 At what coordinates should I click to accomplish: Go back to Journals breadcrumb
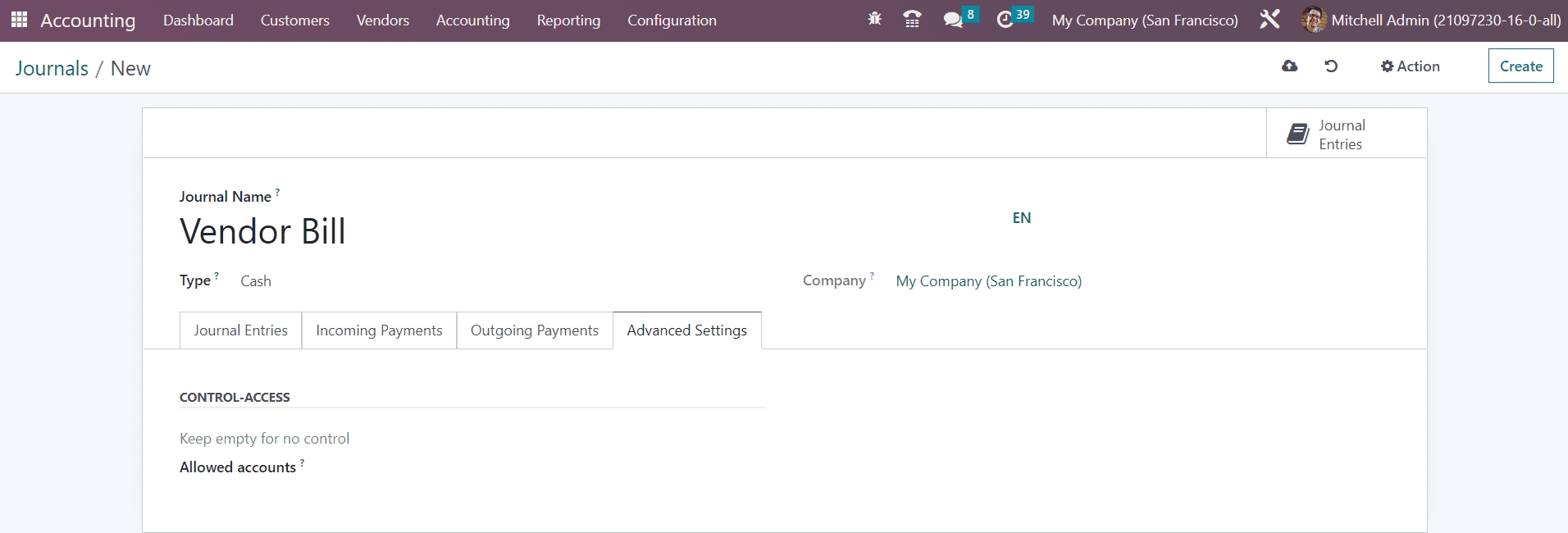[52, 68]
